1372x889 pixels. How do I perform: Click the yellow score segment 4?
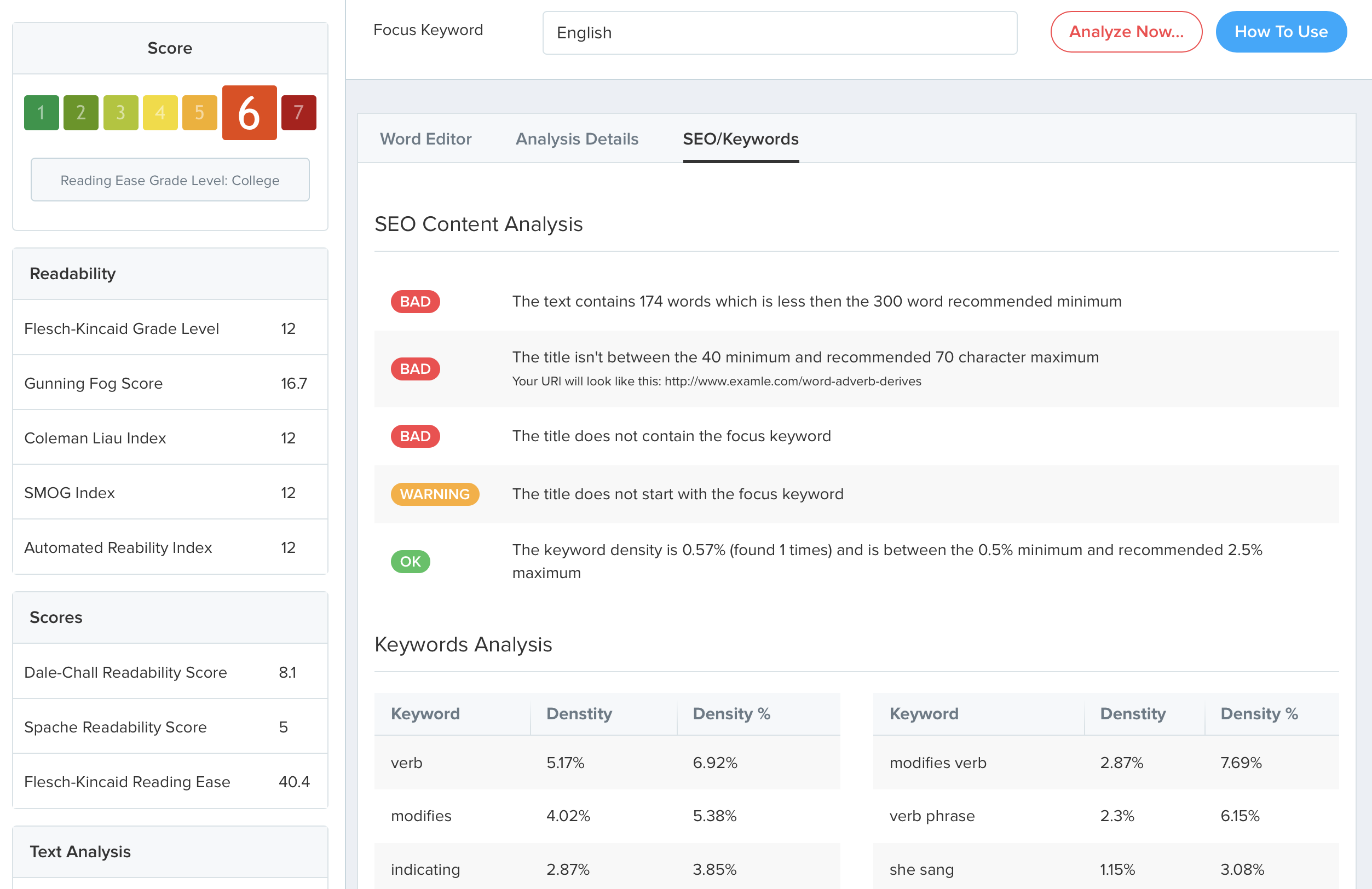[x=160, y=112]
